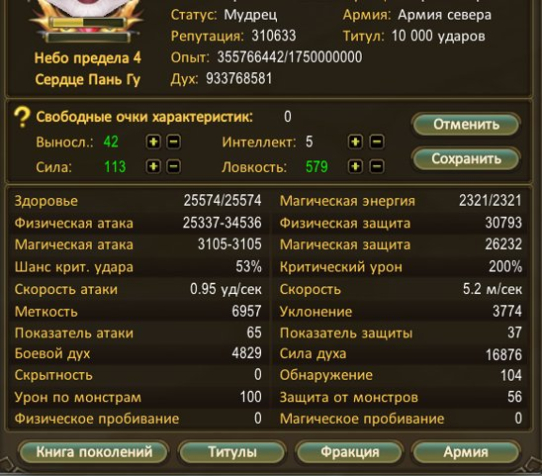Viewport: 542px width, 476px height.
Task: Decrease Интеллект with the minus icon
Action: [x=377, y=142]
